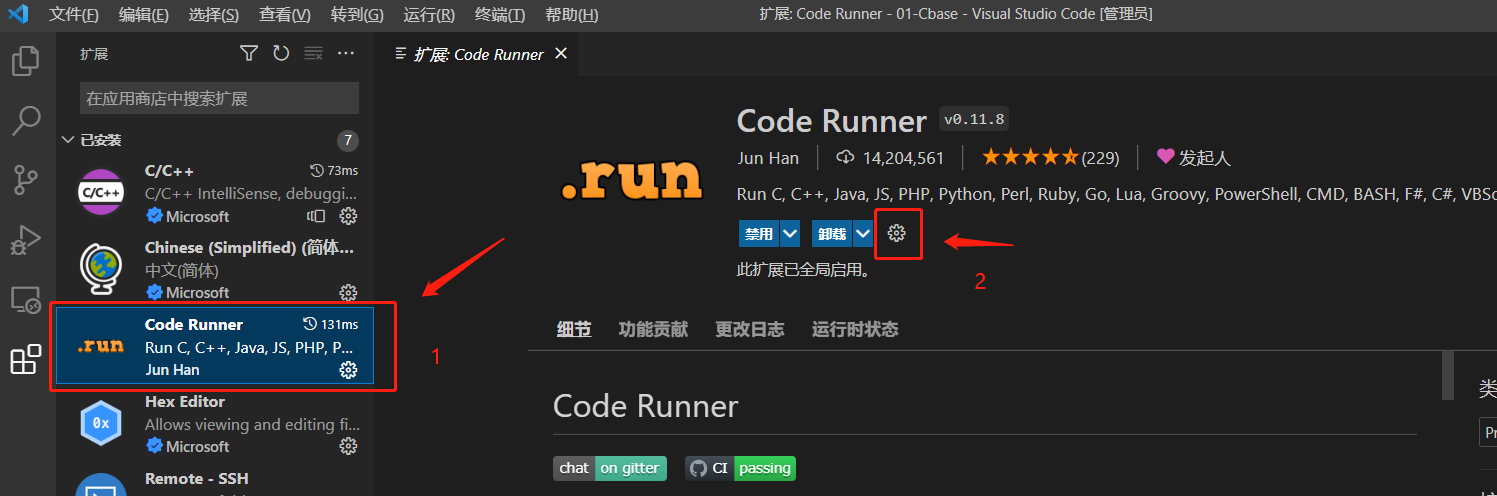
Task: Click the 禁用 disable button
Action: tap(759, 234)
